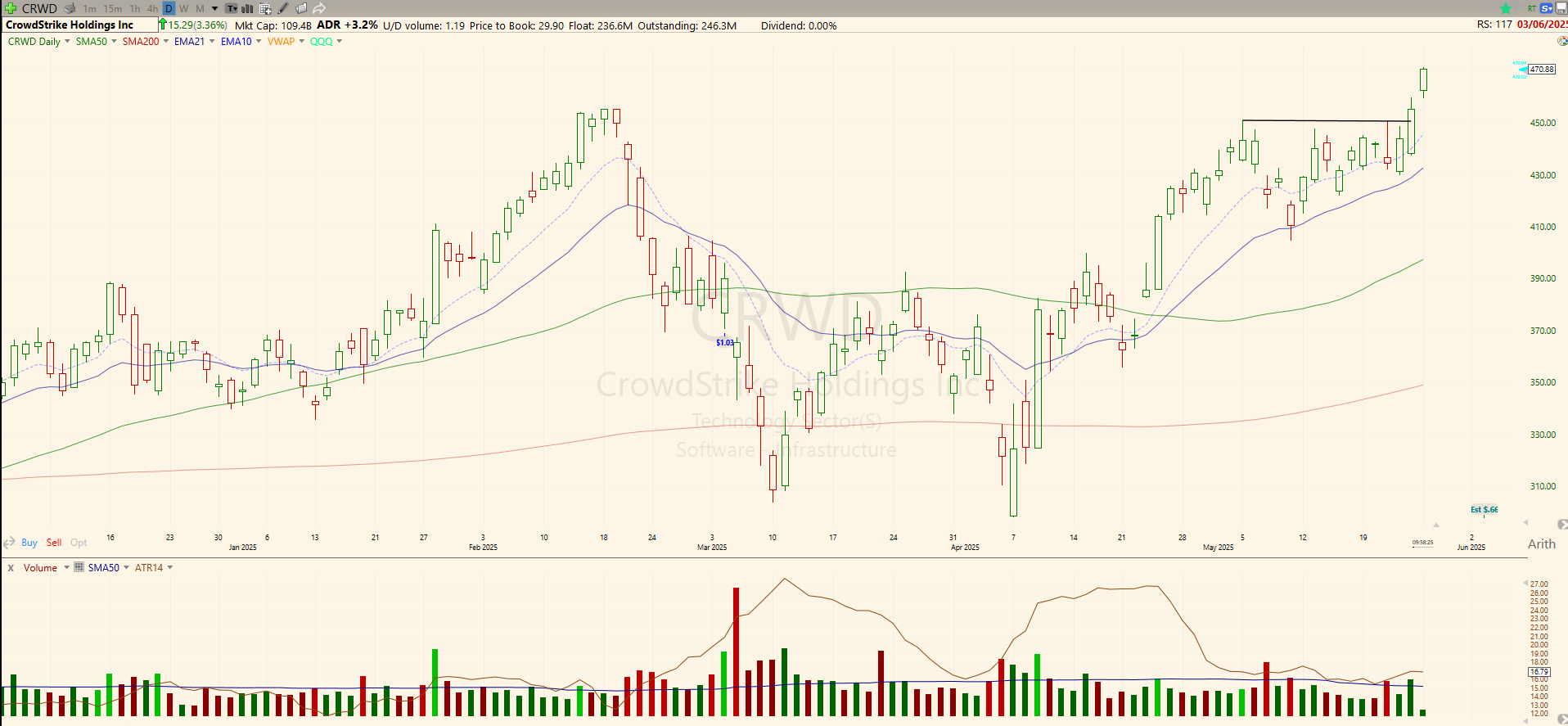Click the RS: 117 rating text
1568x726 pixels.
click(x=1494, y=25)
